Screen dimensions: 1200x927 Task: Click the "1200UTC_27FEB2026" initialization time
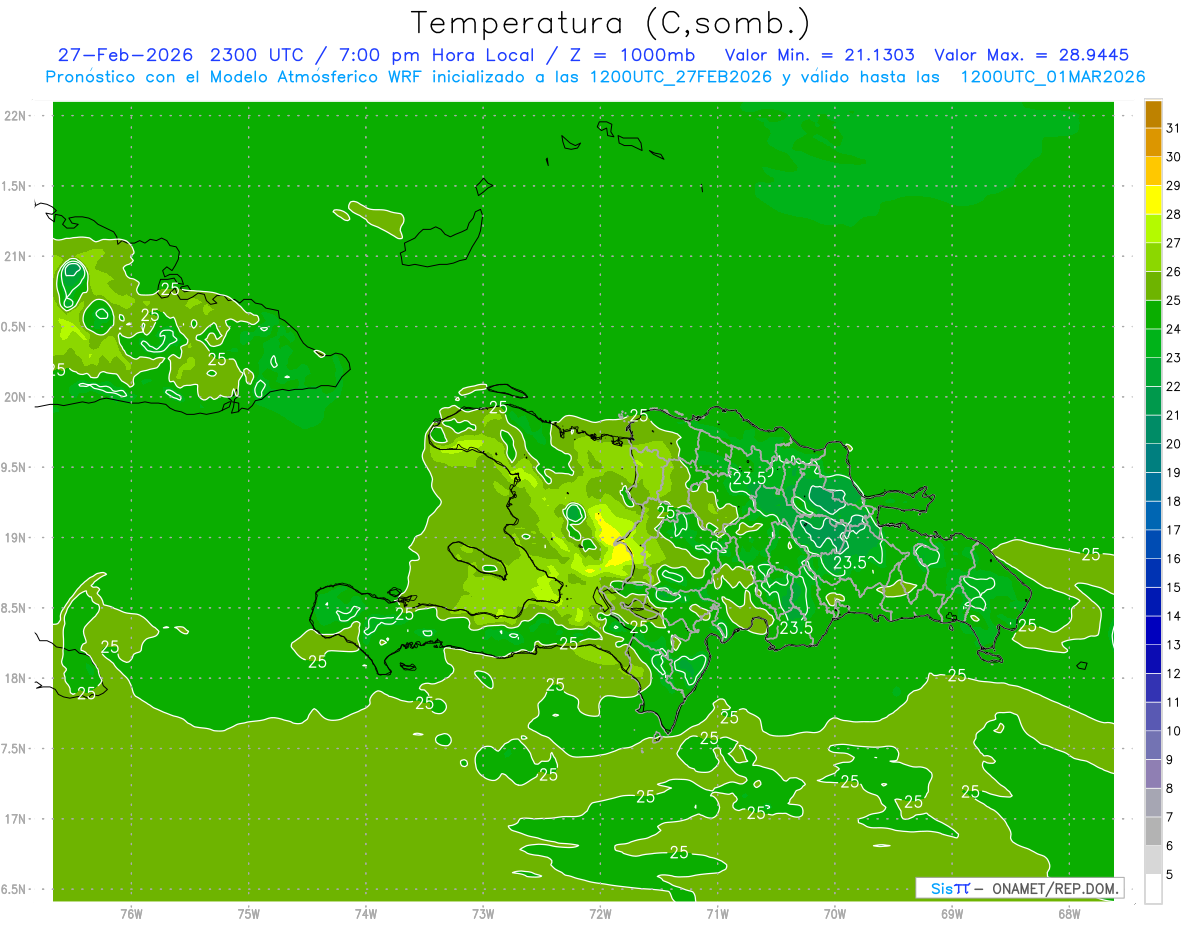pyautogui.click(x=679, y=76)
